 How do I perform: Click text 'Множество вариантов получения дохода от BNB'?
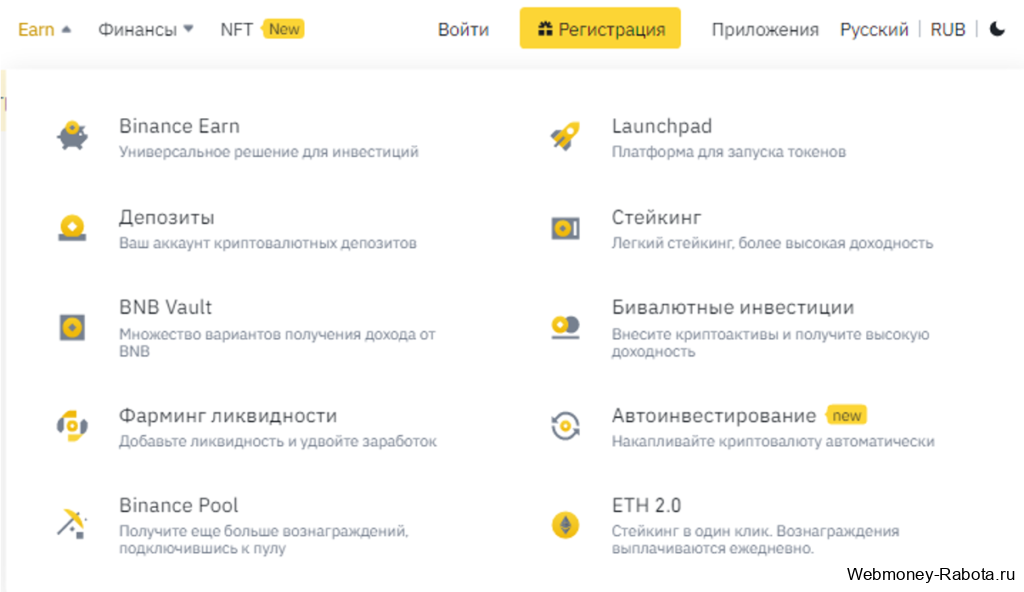(x=277, y=343)
